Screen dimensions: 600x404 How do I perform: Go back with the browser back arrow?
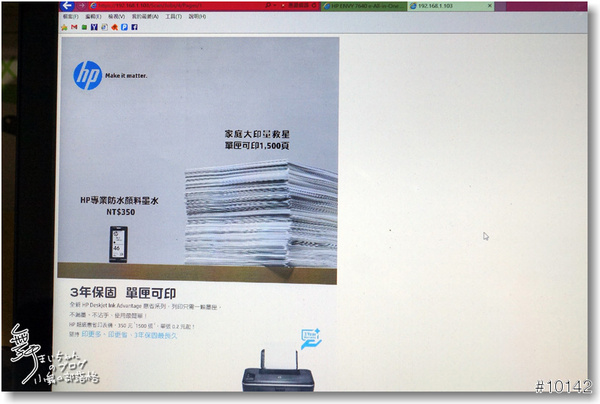67,6
